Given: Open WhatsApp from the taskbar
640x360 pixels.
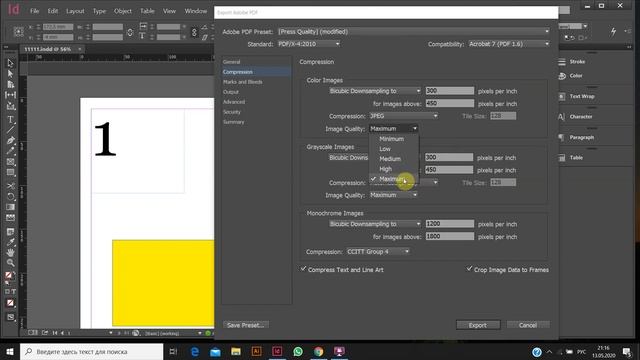Looking at the screenshot, I should (298, 351).
